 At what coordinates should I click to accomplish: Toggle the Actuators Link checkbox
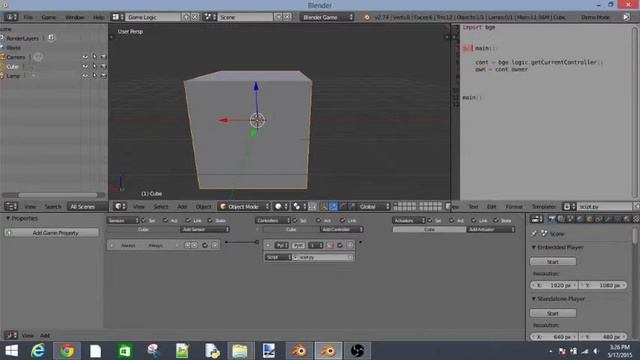click(x=473, y=220)
